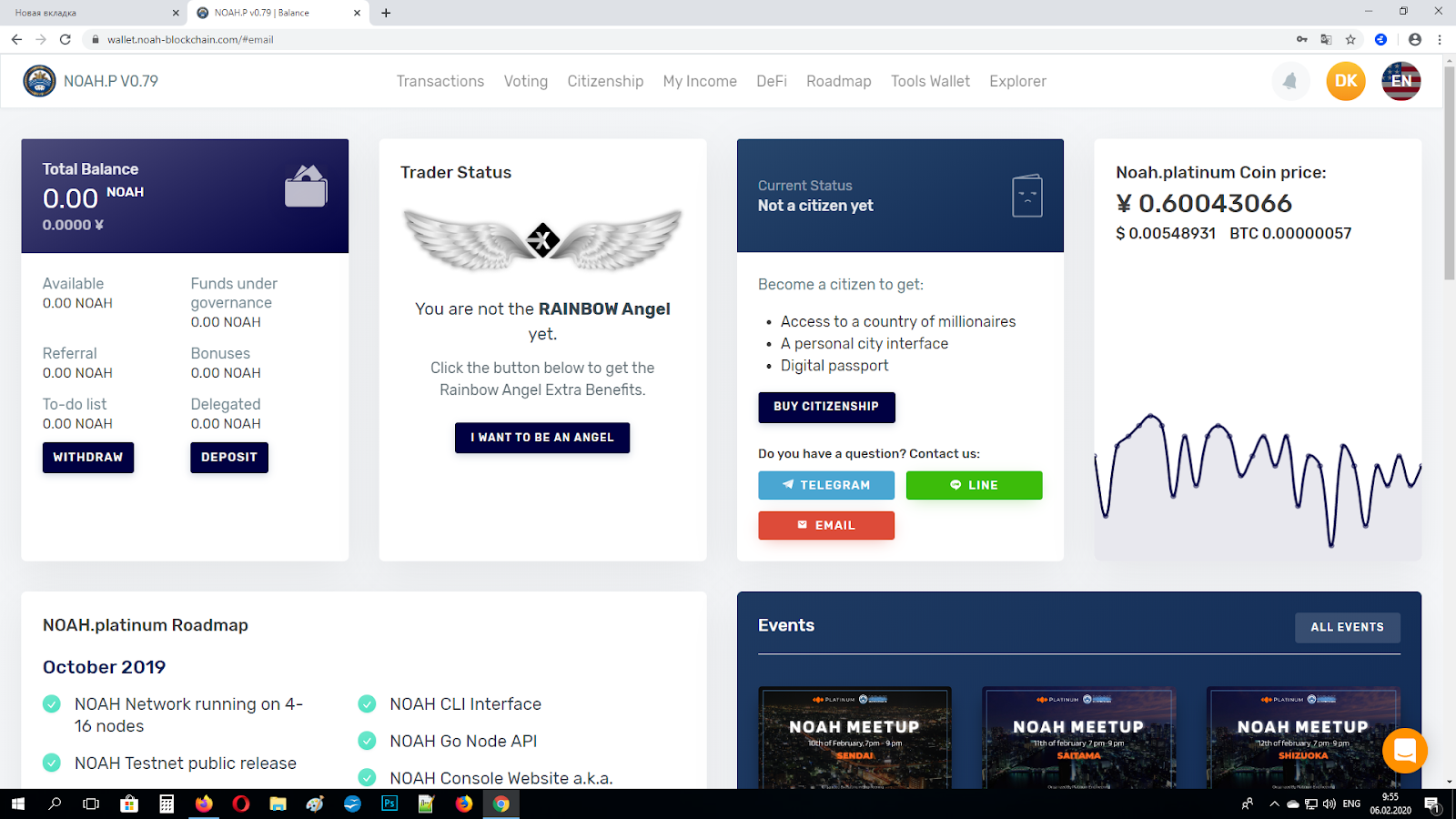Click the 'NOAH CLI Interface' roadmap item
This screenshot has width=1456, height=819.
[x=465, y=704]
